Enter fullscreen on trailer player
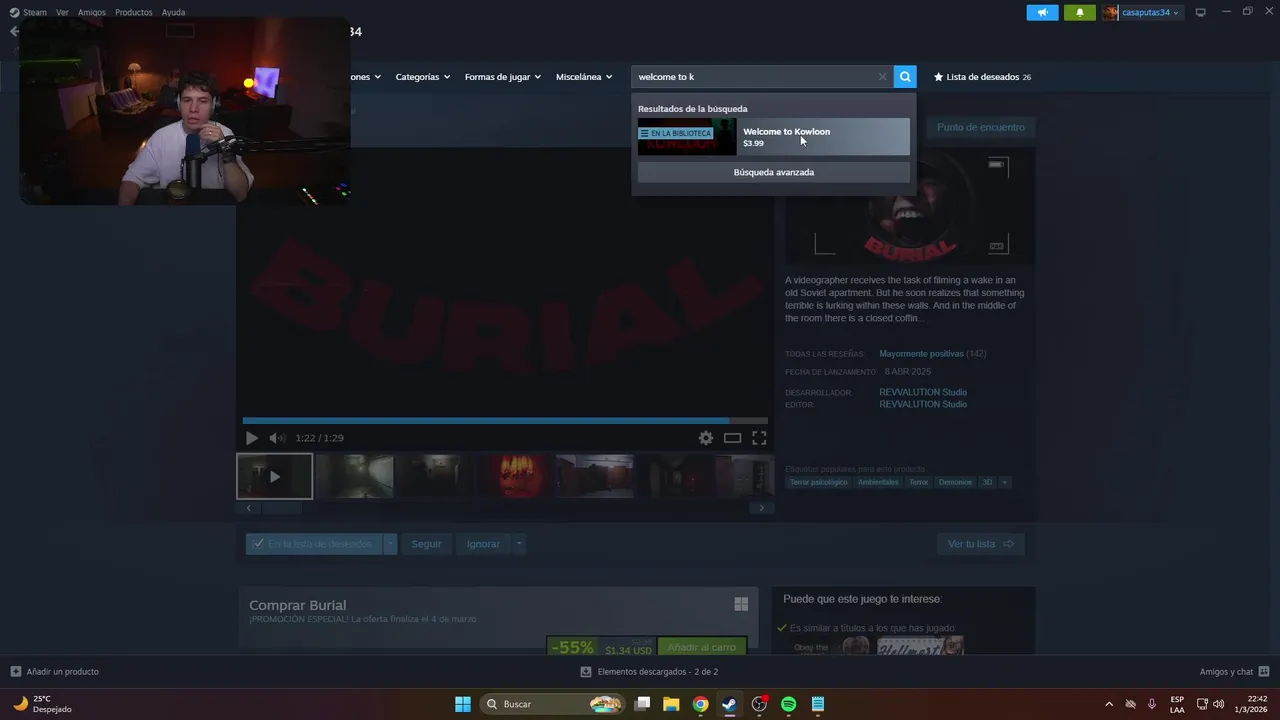 (x=759, y=438)
